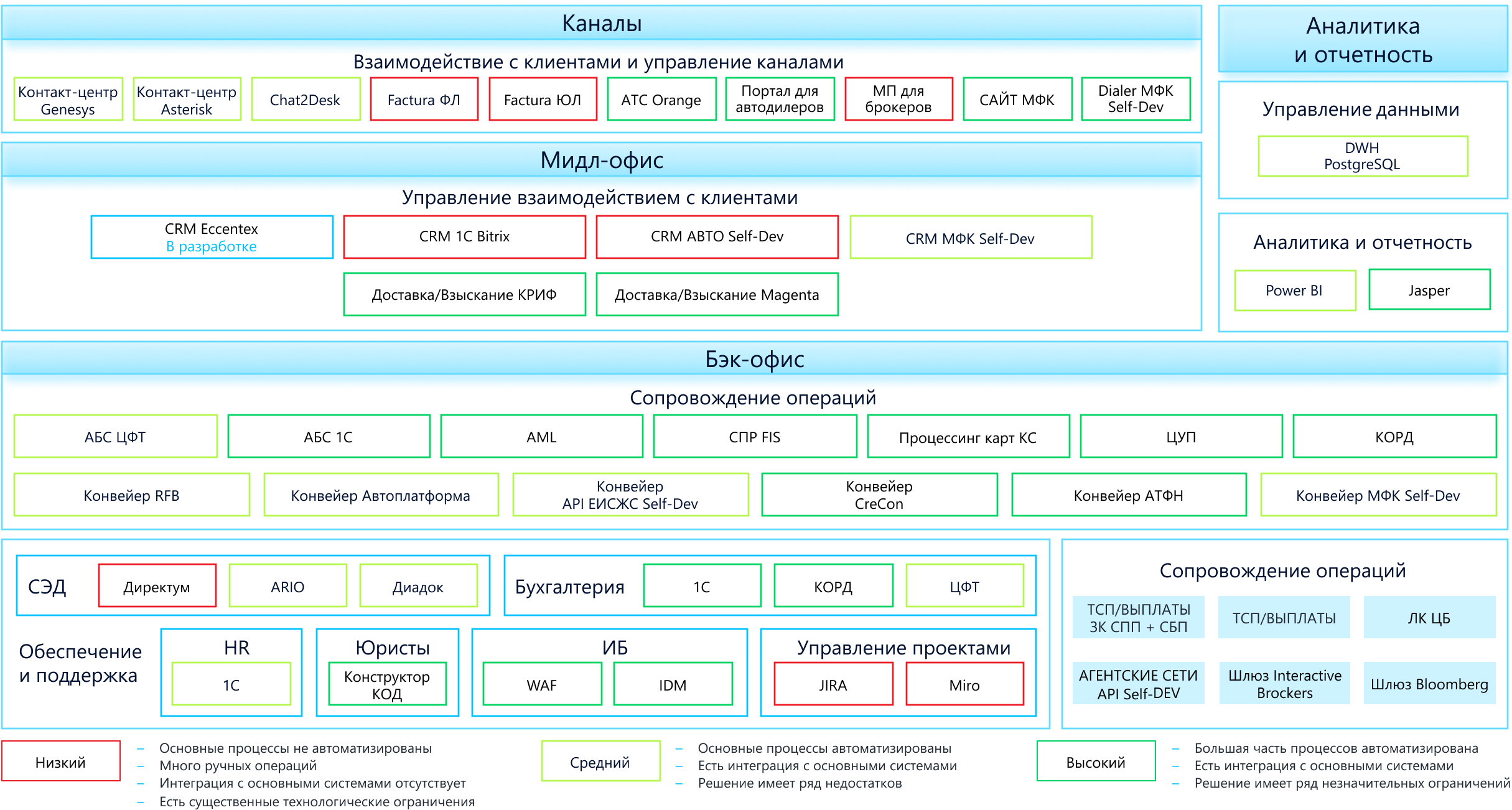Select 1С box under HR
The height and width of the screenshot is (810, 1512).
tap(231, 684)
